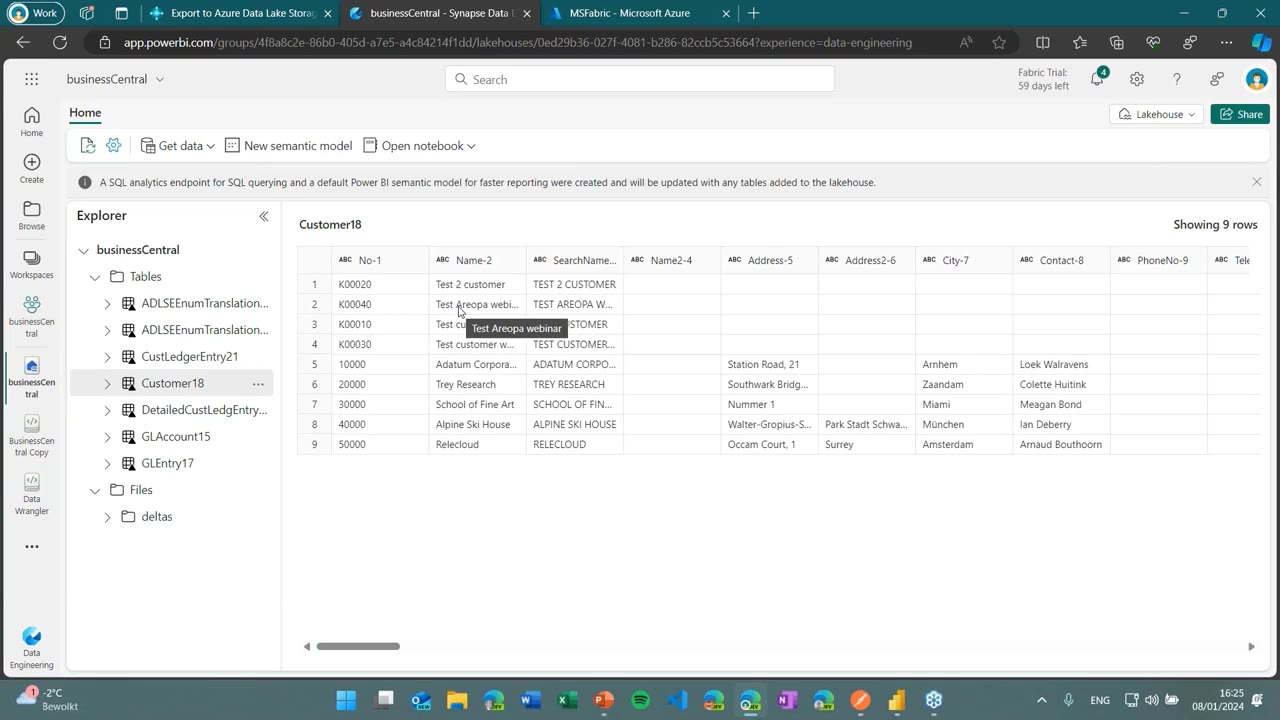Open Browse in the left navigation

(x=32, y=215)
